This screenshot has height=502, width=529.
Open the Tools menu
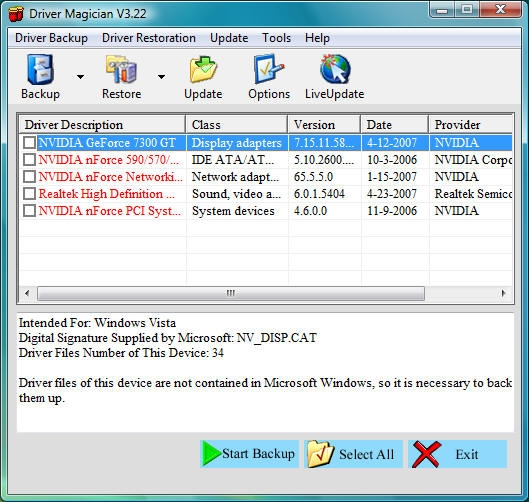276,38
